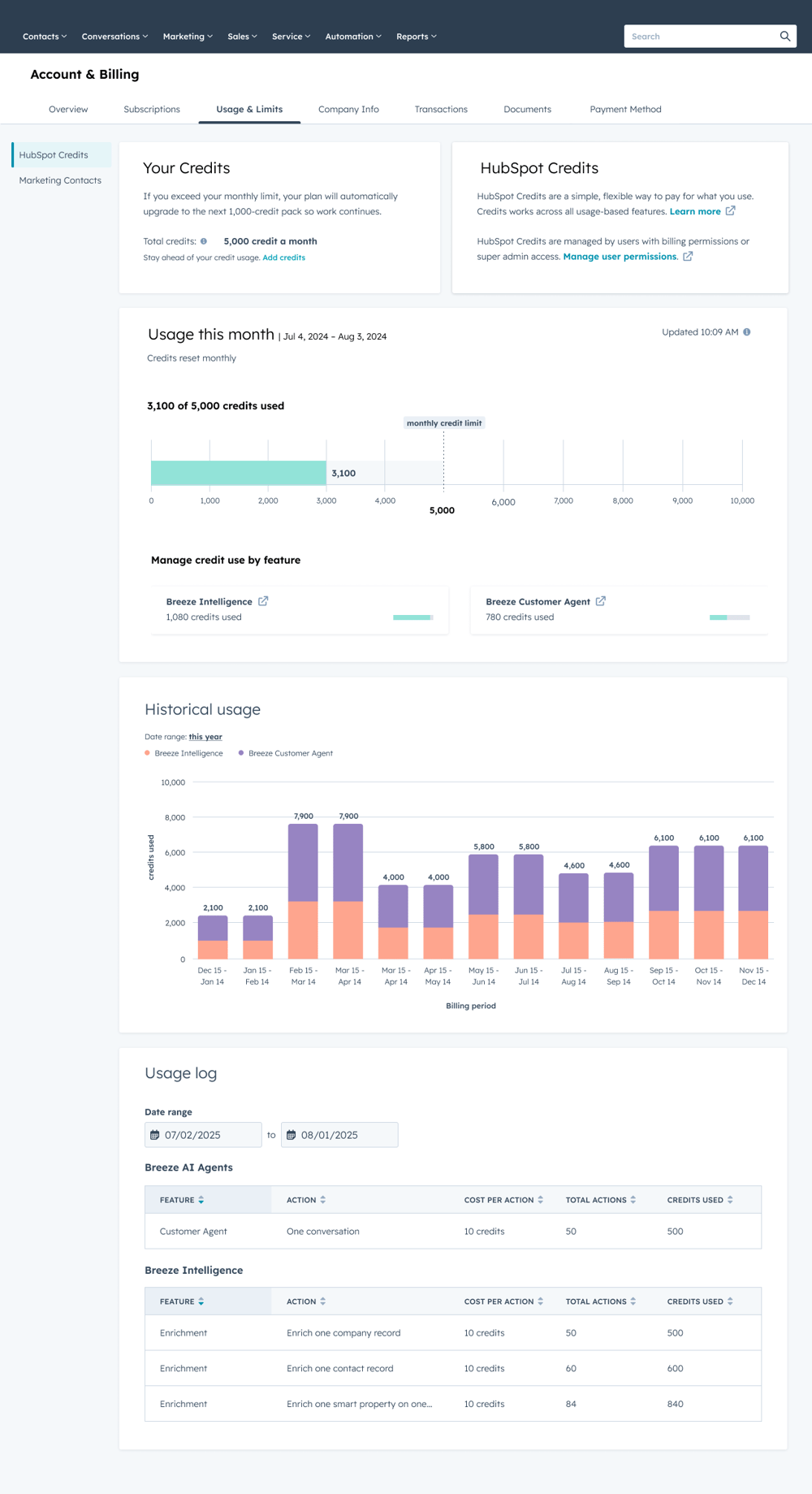Viewport: 812px width, 1494px height.
Task: Click the 3,100 credits used progress bar
Action: point(239,473)
